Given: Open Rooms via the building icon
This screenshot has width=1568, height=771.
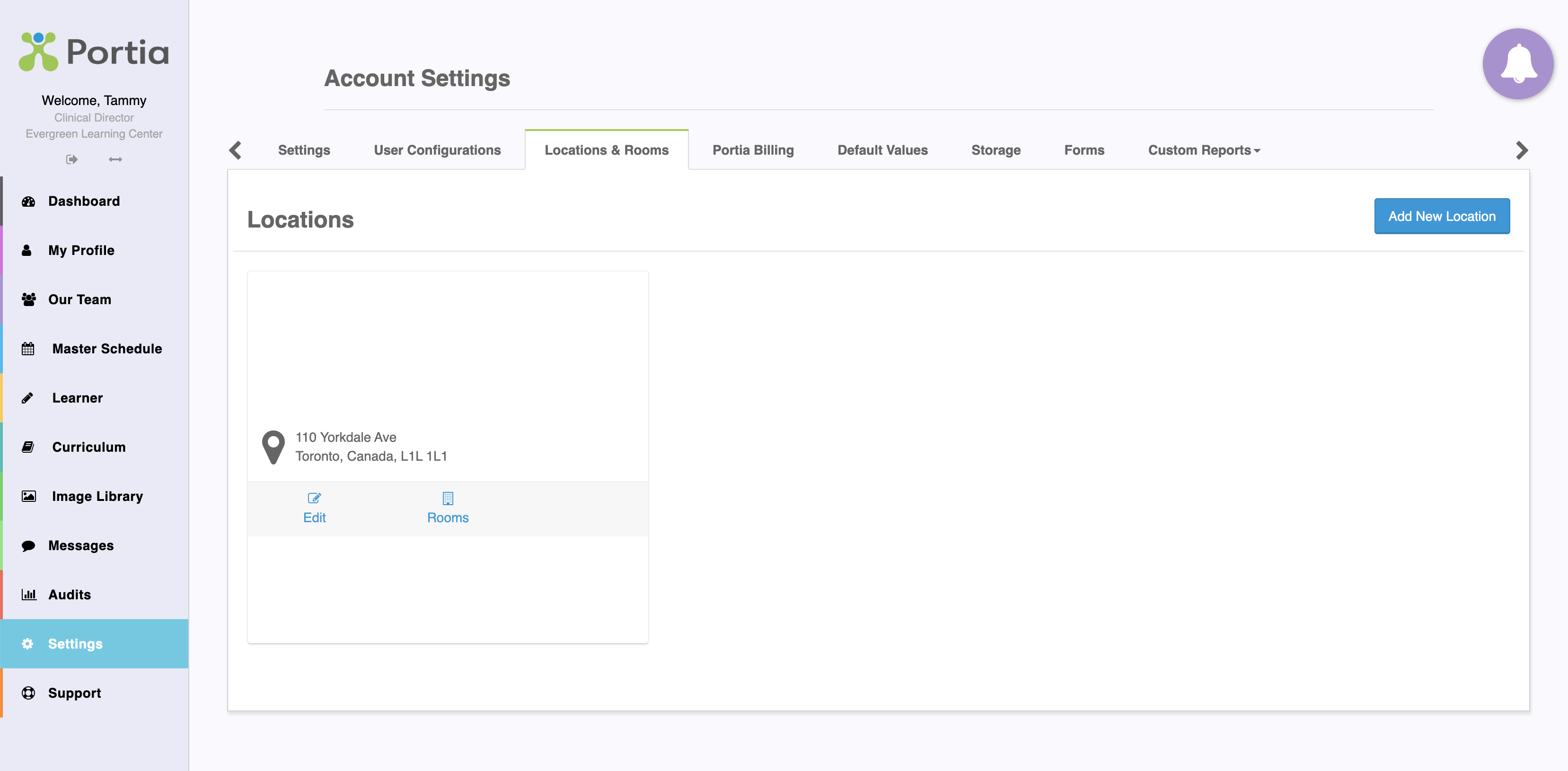Looking at the screenshot, I should (448, 499).
